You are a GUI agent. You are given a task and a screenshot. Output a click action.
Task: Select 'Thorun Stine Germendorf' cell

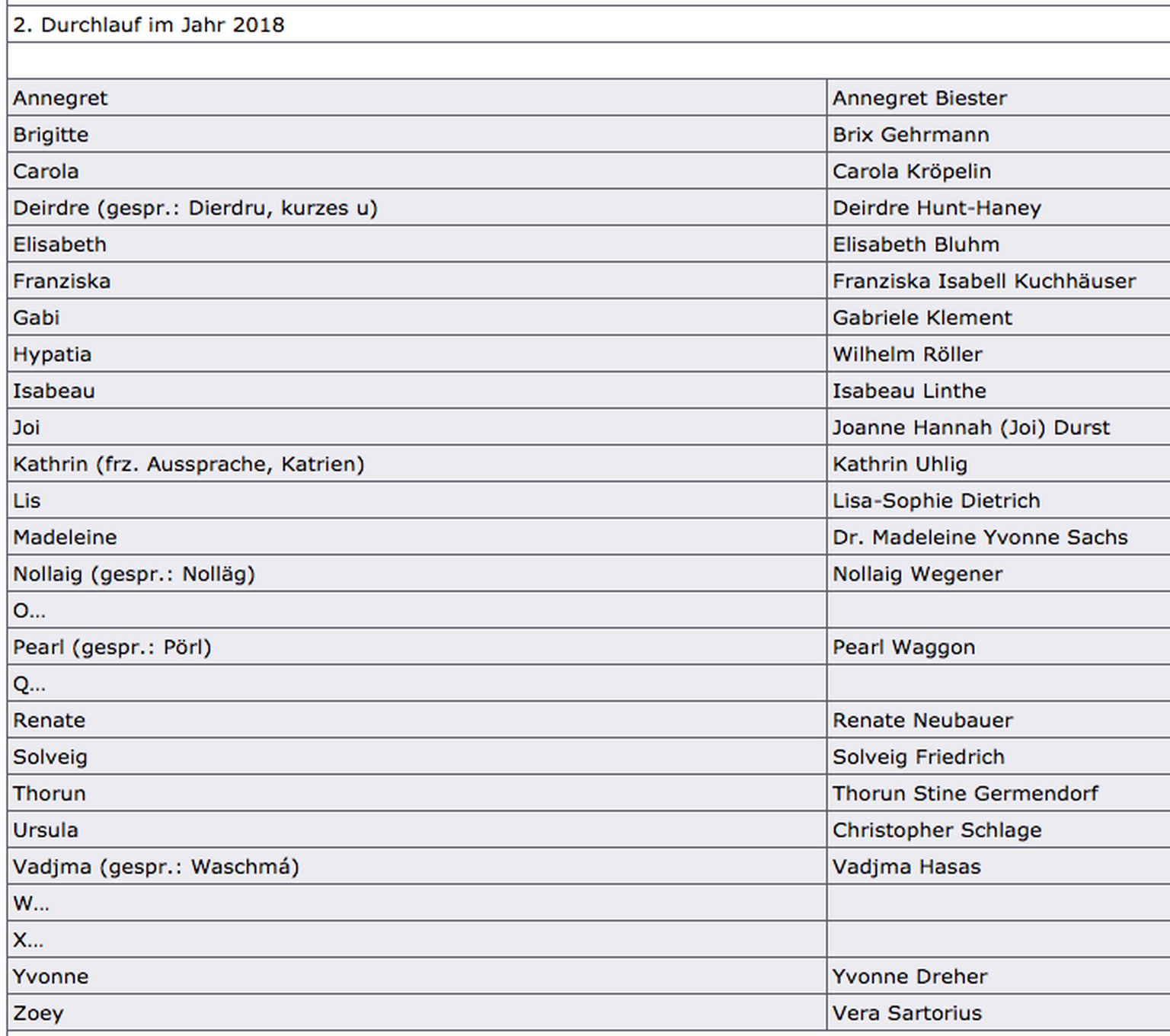(x=965, y=794)
